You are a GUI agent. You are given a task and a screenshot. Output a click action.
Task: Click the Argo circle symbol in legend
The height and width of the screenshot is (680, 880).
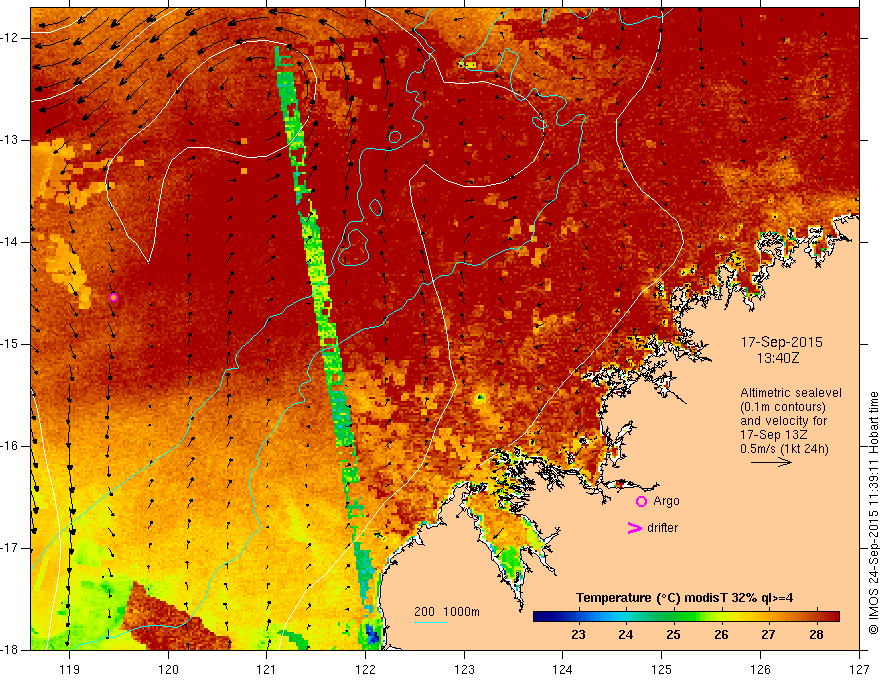coord(641,501)
